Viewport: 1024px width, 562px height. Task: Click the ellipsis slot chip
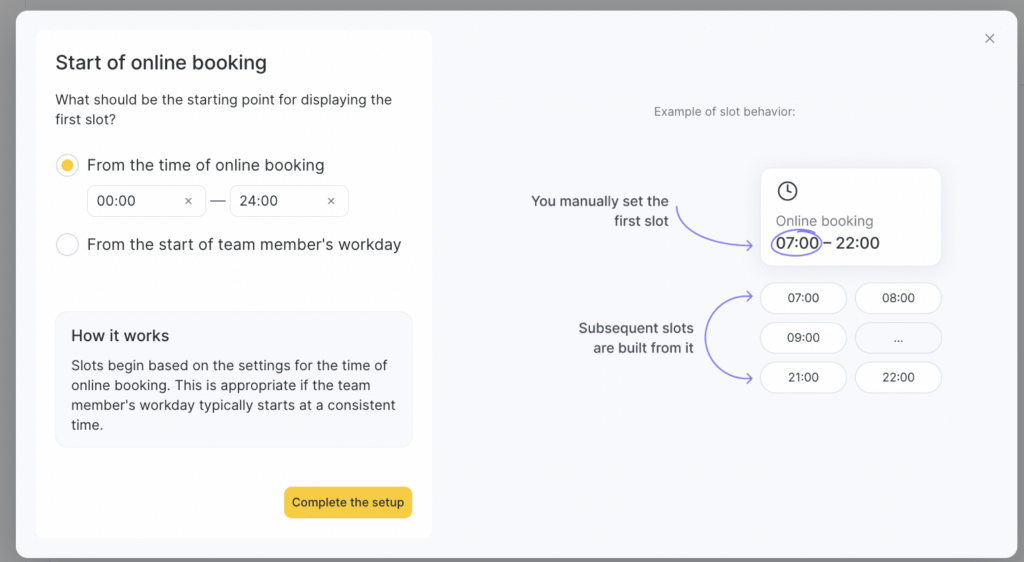(x=898, y=338)
